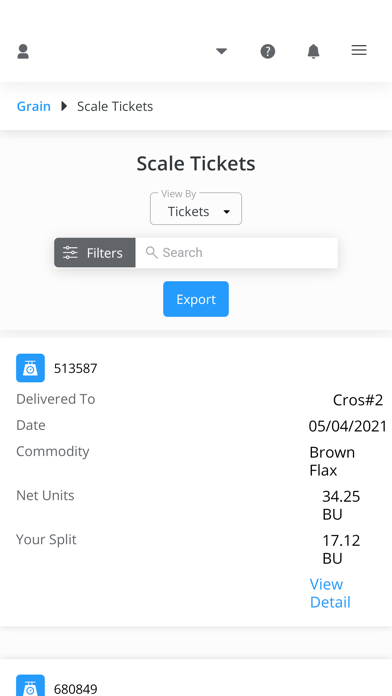Select the Scale Tickets breadcrumb text
The image size is (392, 696).
[115, 107]
